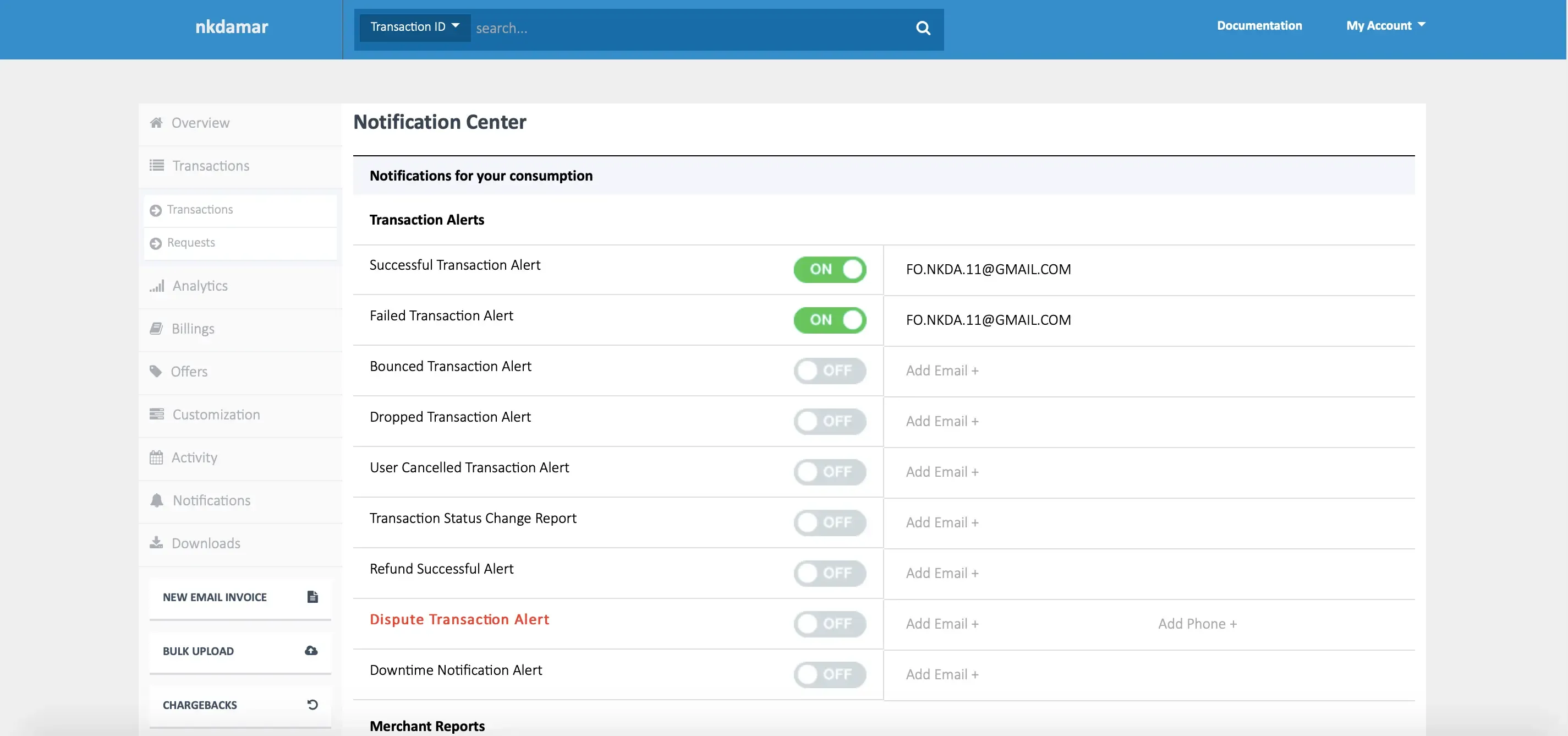1568x736 pixels.
Task: Disable the Failed Transaction Alert switch
Action: coord(830,320)
